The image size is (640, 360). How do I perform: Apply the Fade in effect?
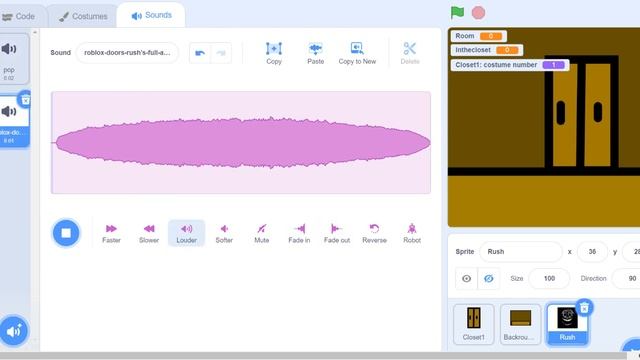click(x=299, y=233)
